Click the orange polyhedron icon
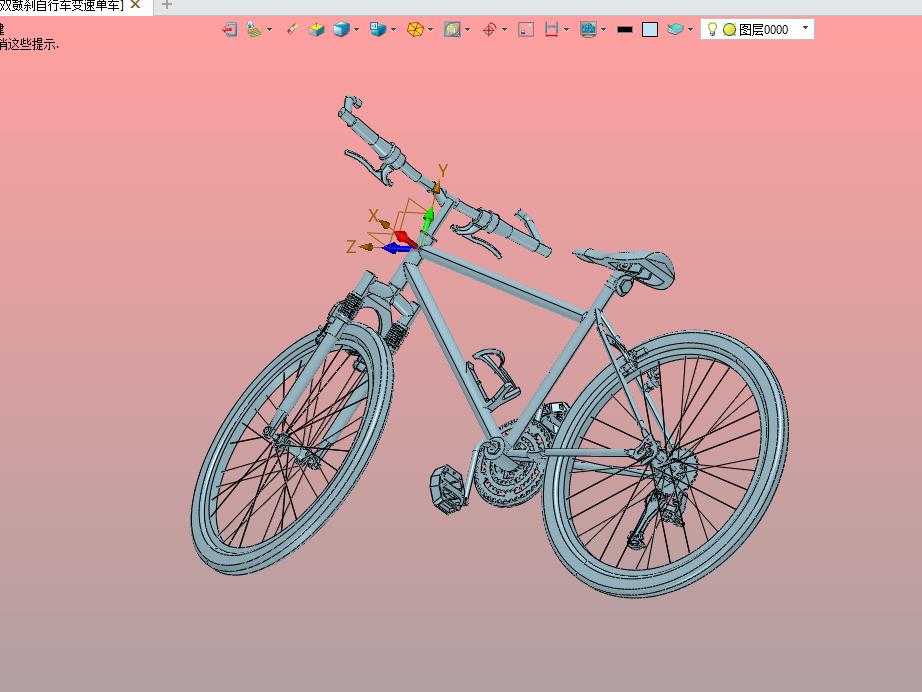Viewport: 922px width, 692px height. pyautogui.click(x=415, y=29)
